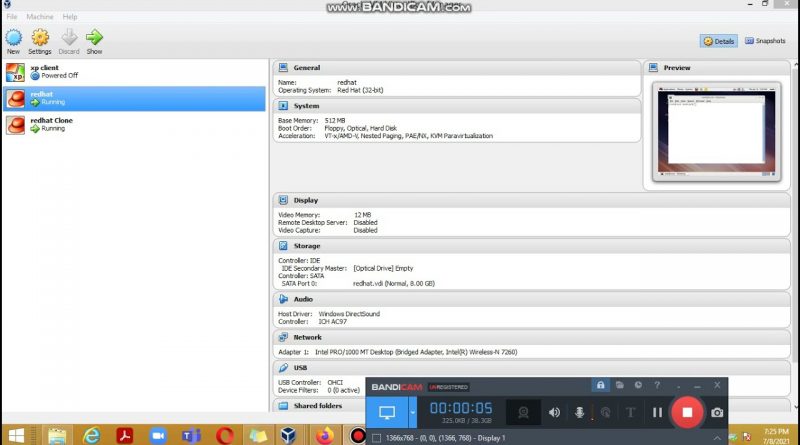Click the 512 MB base memory value
This screenshot has width=800, height=445.
pos(335,120)
